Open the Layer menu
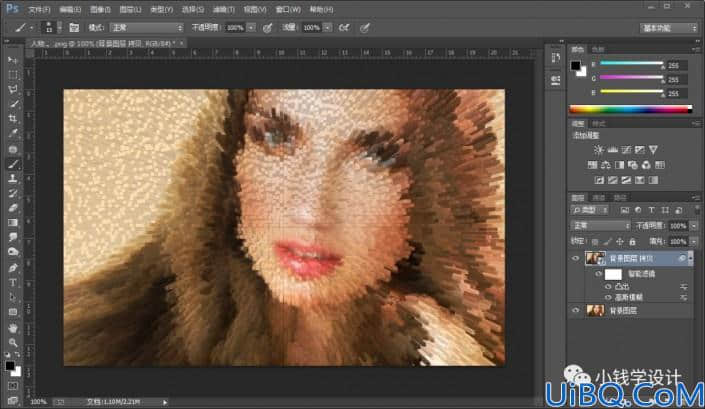The width and height of the screenshot is (705, 409). (130, 9)
